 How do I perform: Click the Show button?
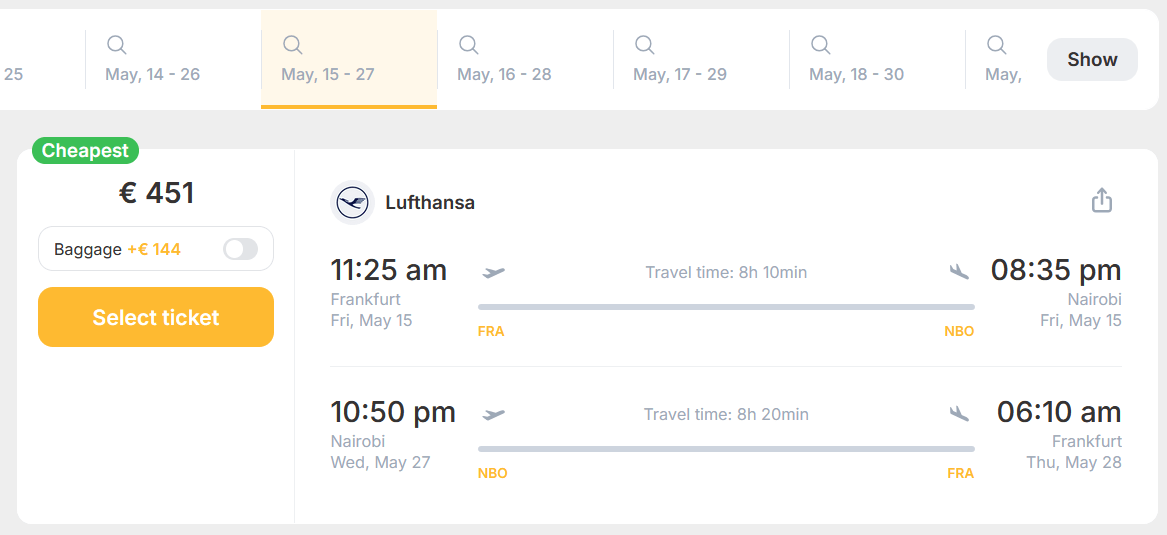tap(1092, 59)
